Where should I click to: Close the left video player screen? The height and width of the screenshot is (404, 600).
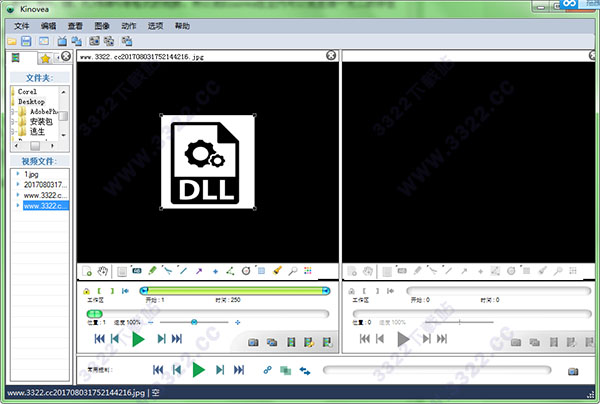331,55
